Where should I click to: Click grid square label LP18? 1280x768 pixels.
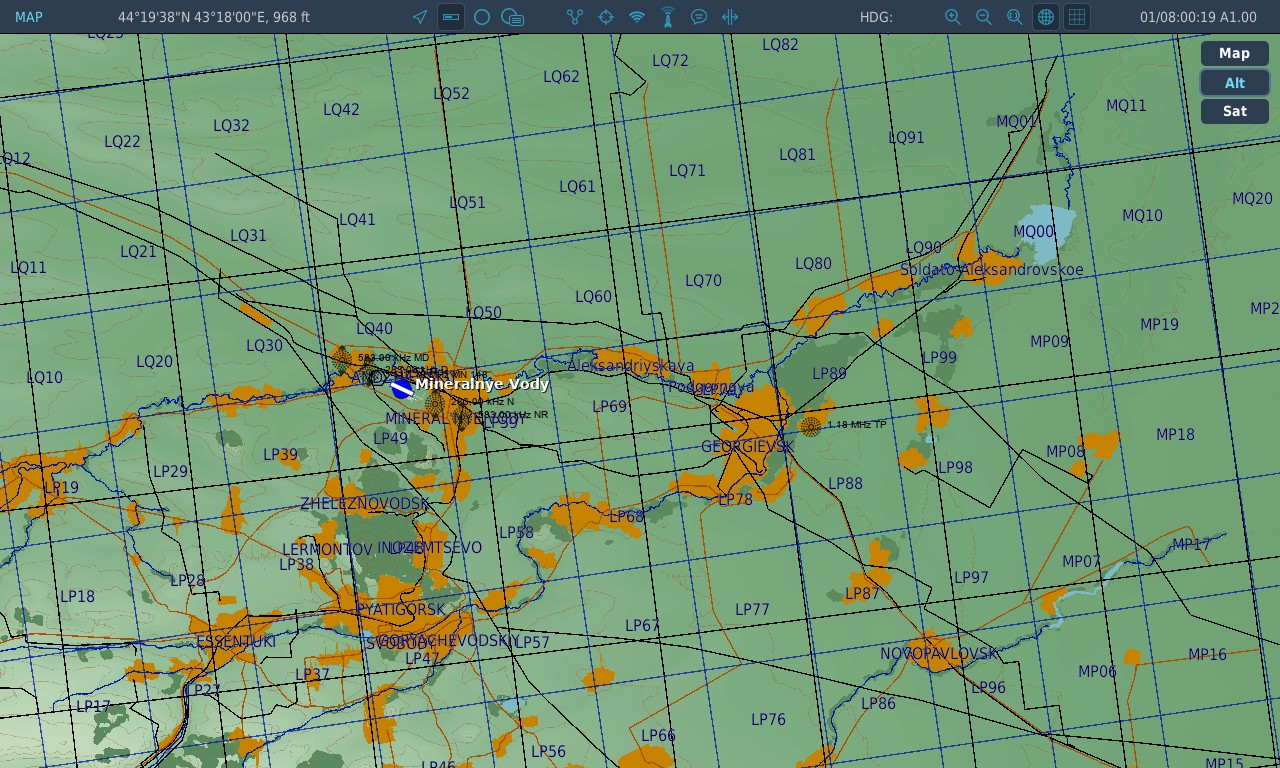(77, 597)
